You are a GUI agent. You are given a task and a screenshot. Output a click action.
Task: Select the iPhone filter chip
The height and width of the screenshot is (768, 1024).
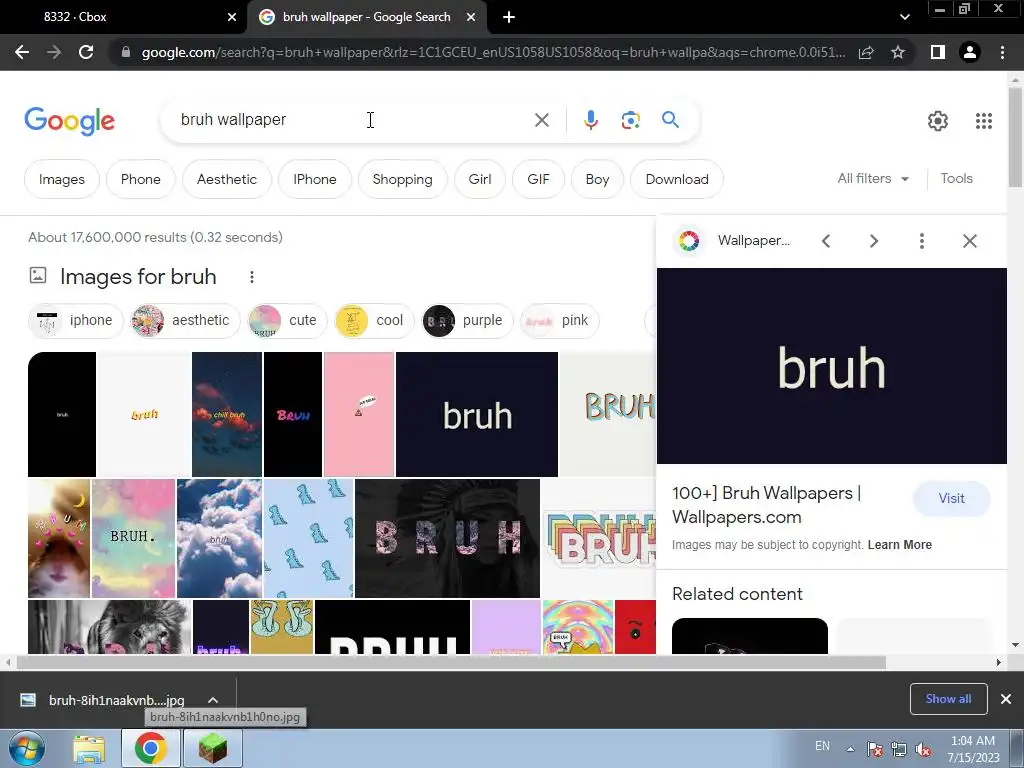click(x=315, y=179)
